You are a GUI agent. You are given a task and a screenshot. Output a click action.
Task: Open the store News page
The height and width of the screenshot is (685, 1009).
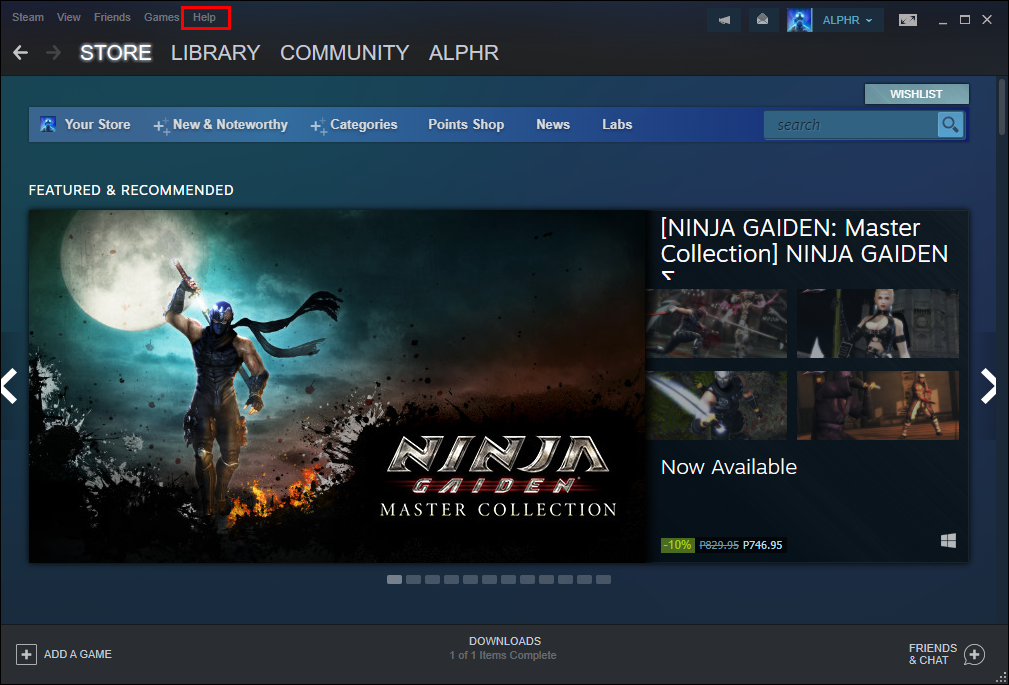(x=553, y=124)
